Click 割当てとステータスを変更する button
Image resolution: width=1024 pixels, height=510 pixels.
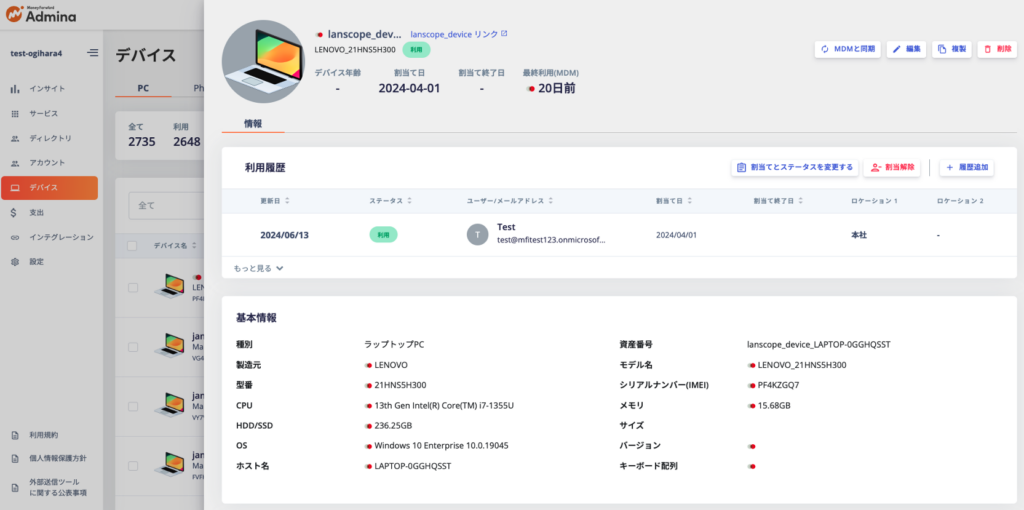(794, 168)
